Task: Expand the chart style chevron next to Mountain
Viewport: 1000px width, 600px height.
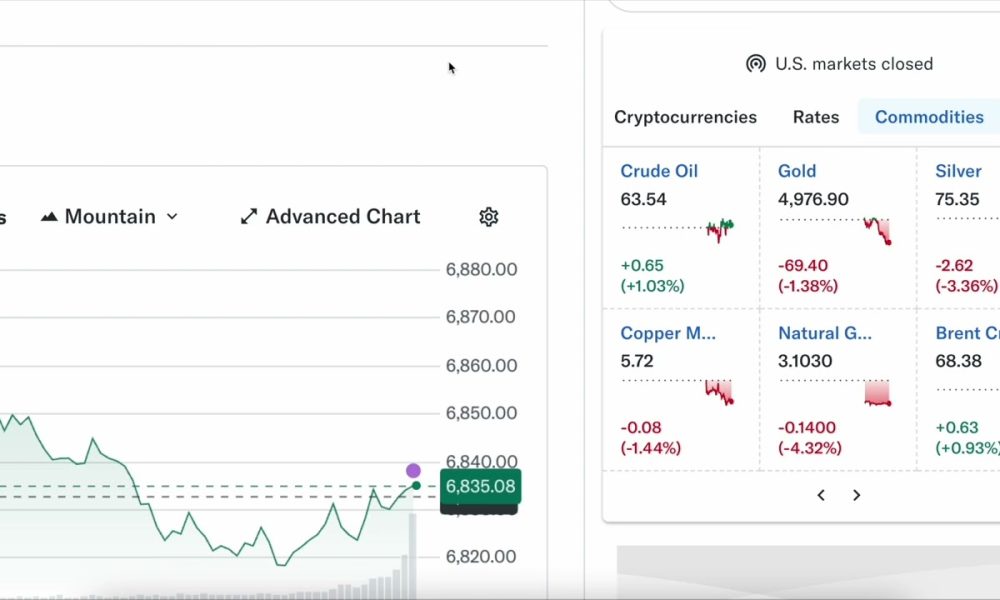Action: tap(173, 216)
